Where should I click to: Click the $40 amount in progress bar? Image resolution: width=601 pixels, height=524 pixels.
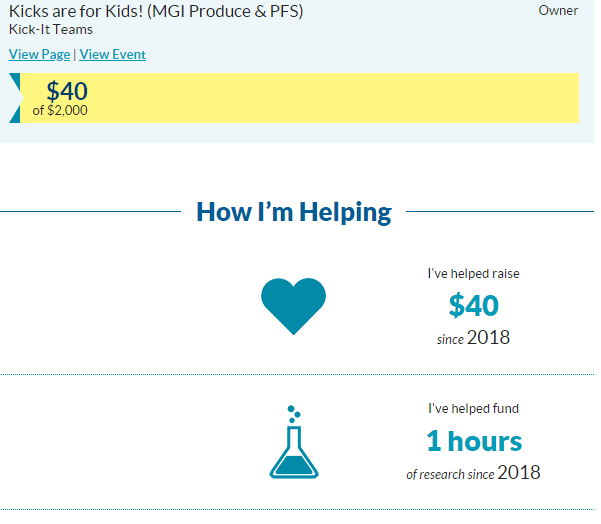click(66, 90)
